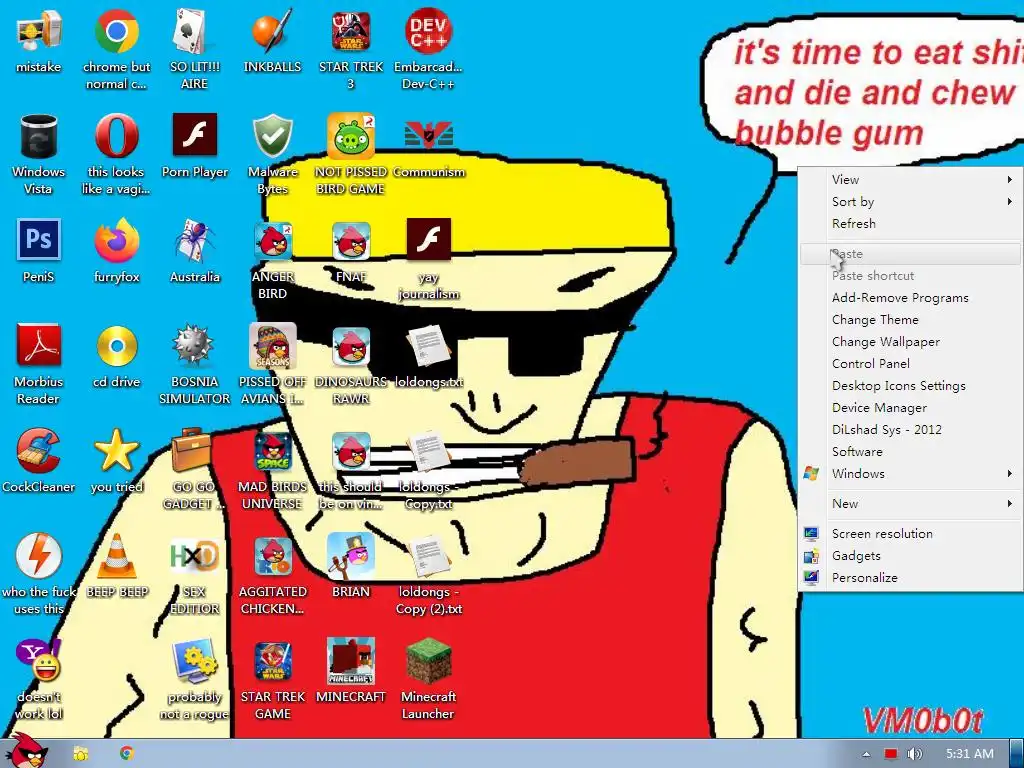The width and height of the screenshot is (1024, 768).
Task: Choose Add-Remove Programs menu entry
Action: tap(910, 298)
